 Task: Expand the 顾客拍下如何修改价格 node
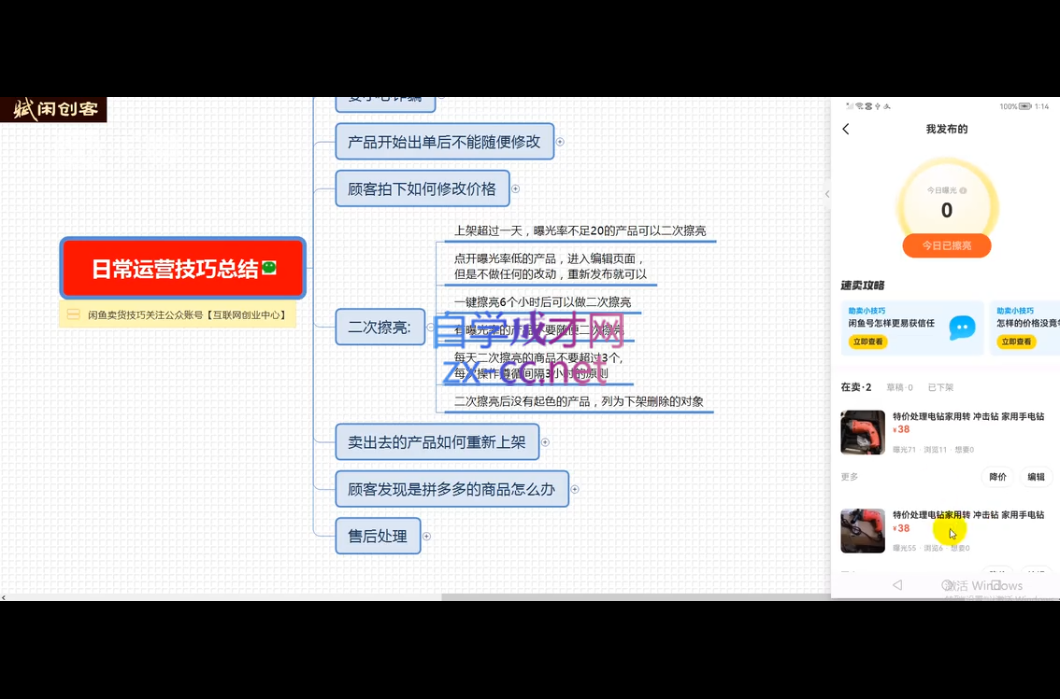tap(516, 189)
